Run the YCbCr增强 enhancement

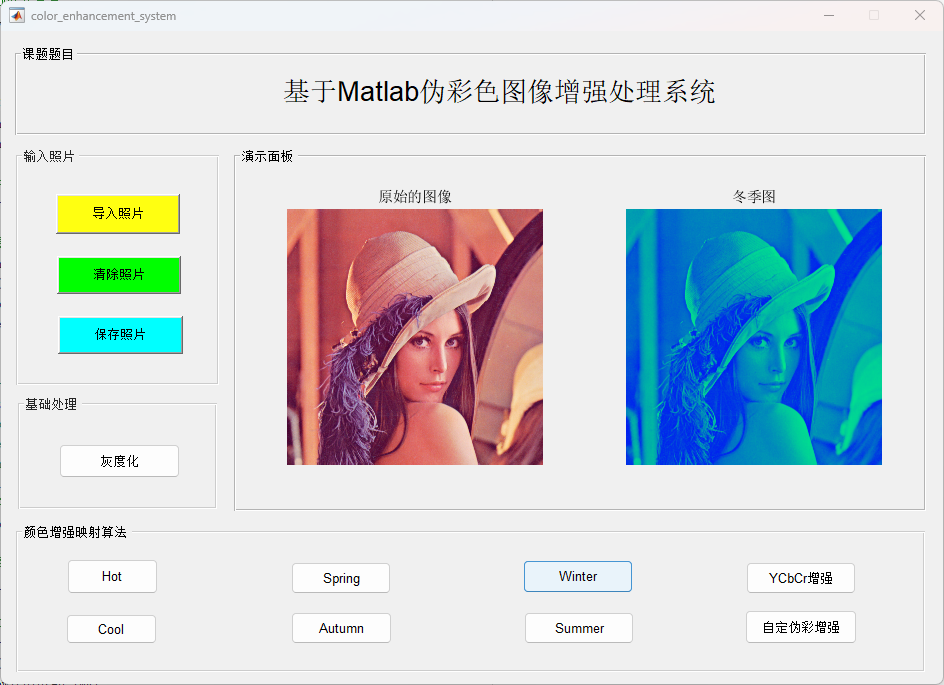800,578
